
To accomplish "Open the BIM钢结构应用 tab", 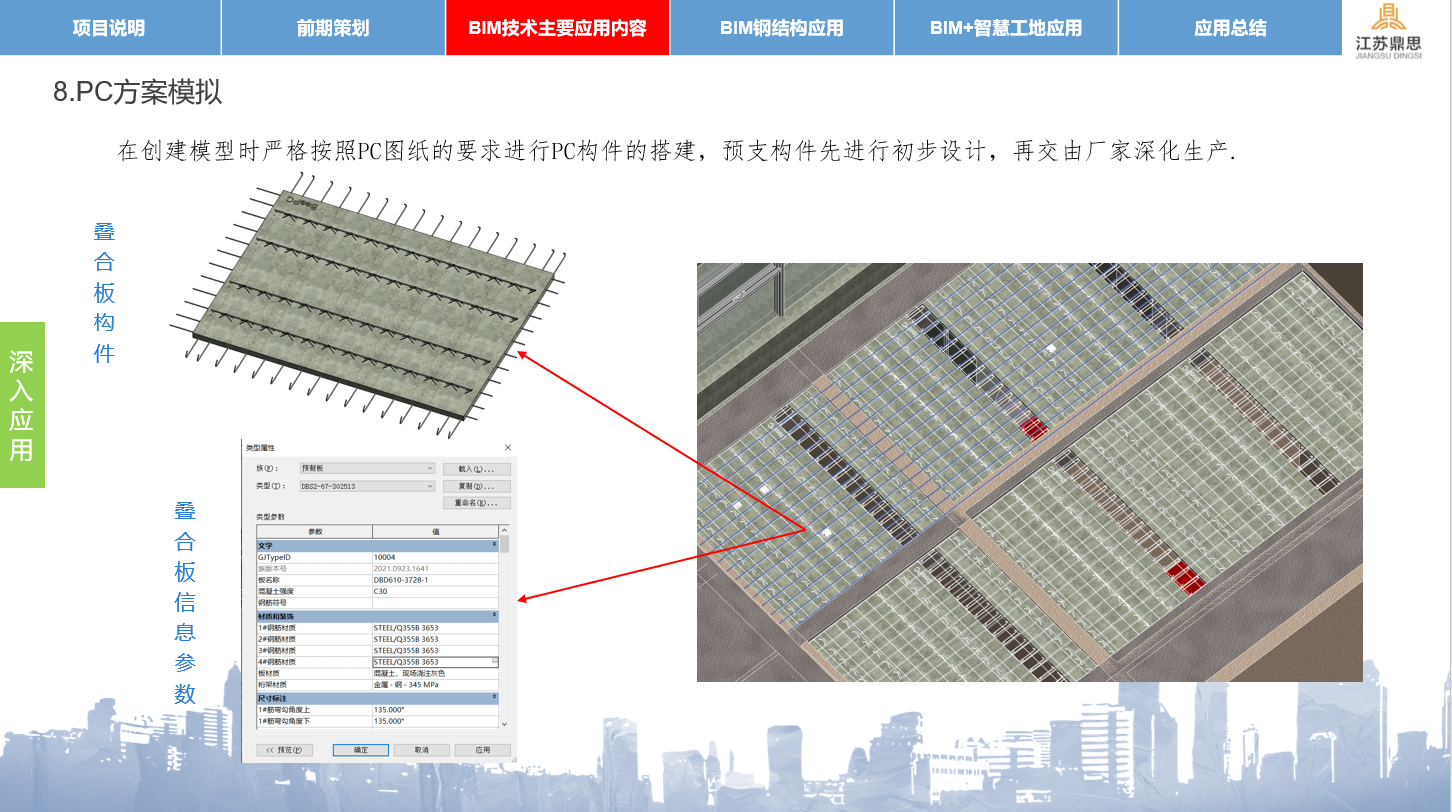I will (782, 28).
